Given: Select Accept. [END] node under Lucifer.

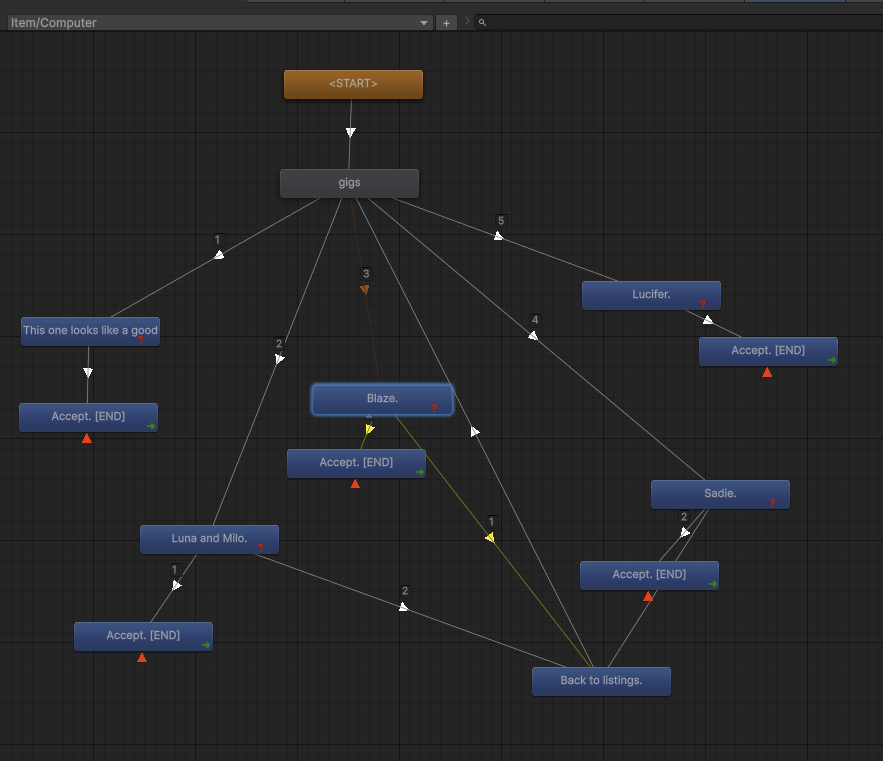Looking at the screenshot, I should [768, 351].
